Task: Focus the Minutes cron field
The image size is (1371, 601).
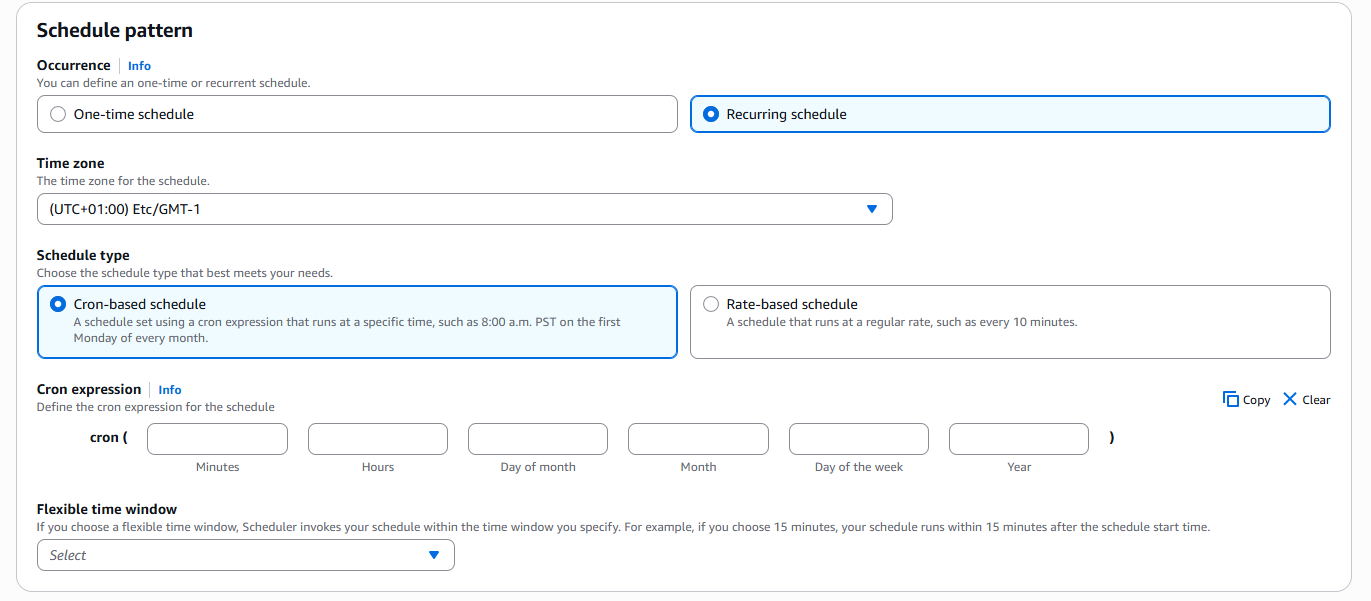Action: 217,439
